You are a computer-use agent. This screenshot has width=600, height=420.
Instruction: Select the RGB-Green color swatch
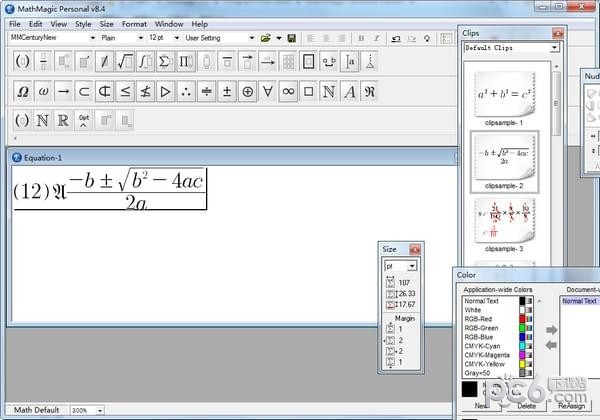point(522,328)
